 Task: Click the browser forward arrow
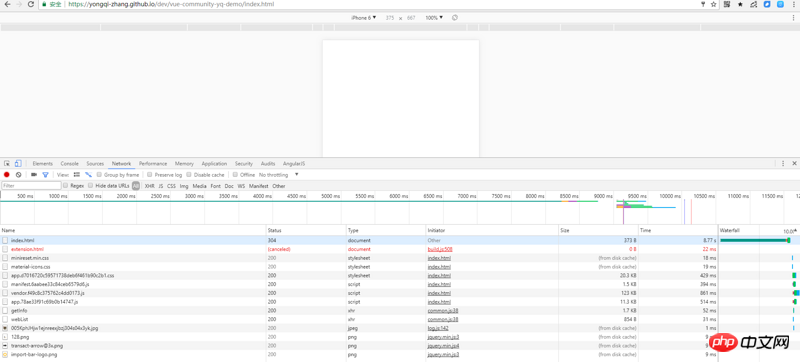(x=18, y=4)
